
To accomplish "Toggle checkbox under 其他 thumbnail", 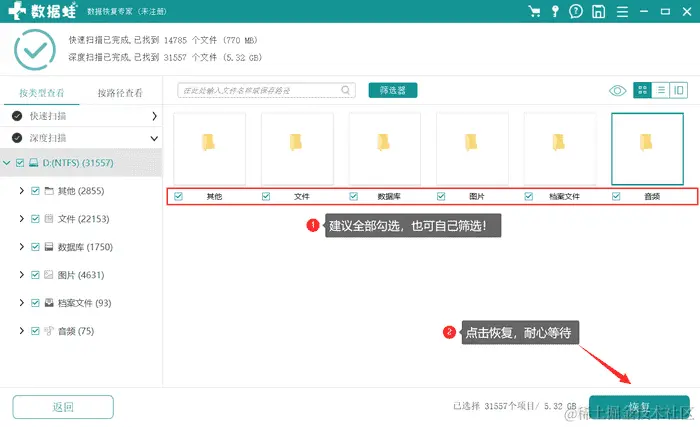I will click(179, 196).
